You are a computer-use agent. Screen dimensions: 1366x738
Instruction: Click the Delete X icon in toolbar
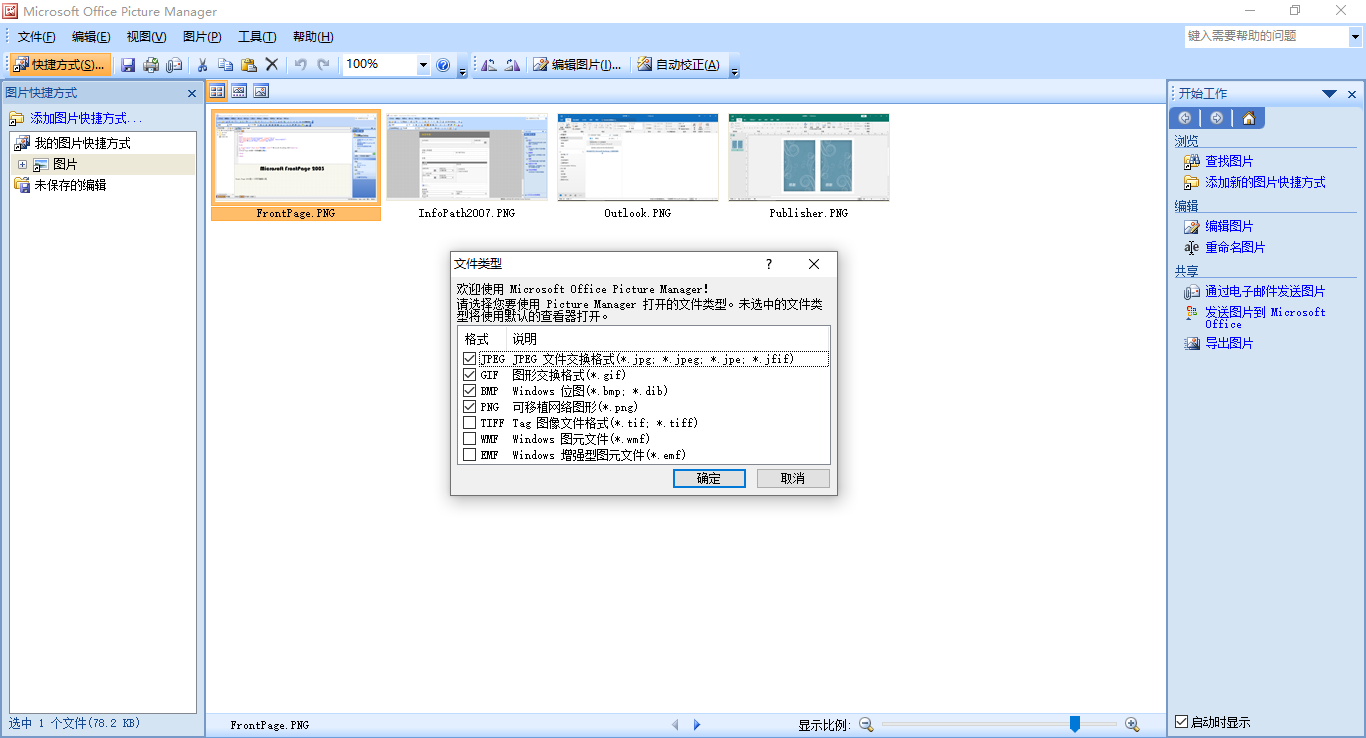(271, 65)
